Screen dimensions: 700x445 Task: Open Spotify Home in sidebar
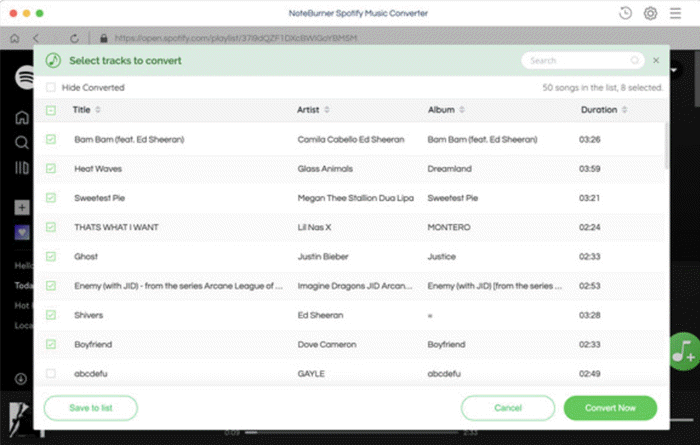tap(22, 117)
